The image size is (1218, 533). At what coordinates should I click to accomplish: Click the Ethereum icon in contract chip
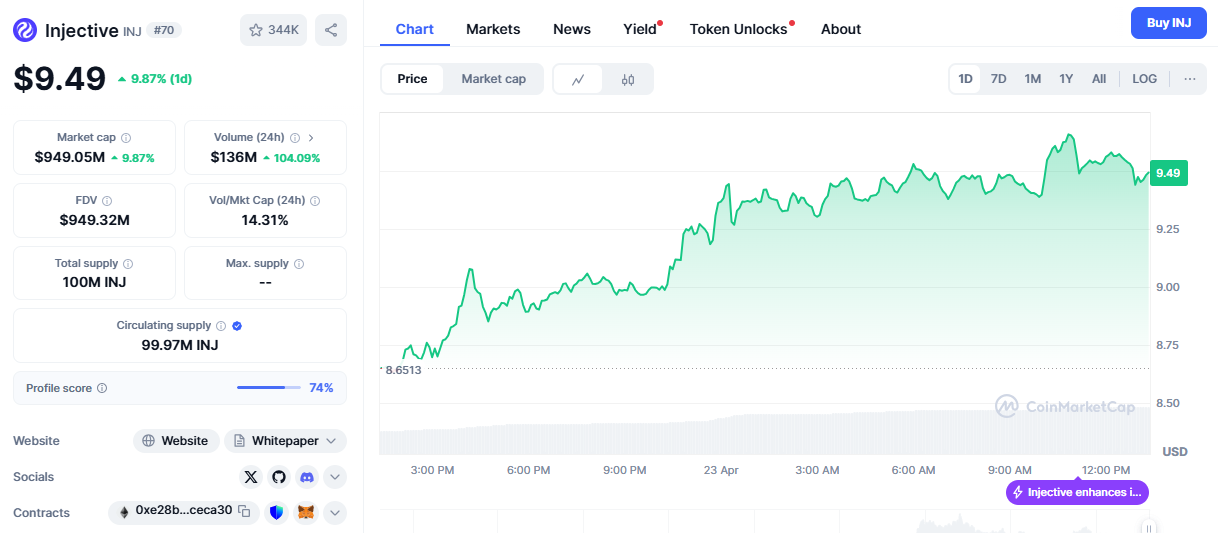[x=124, y=512]
